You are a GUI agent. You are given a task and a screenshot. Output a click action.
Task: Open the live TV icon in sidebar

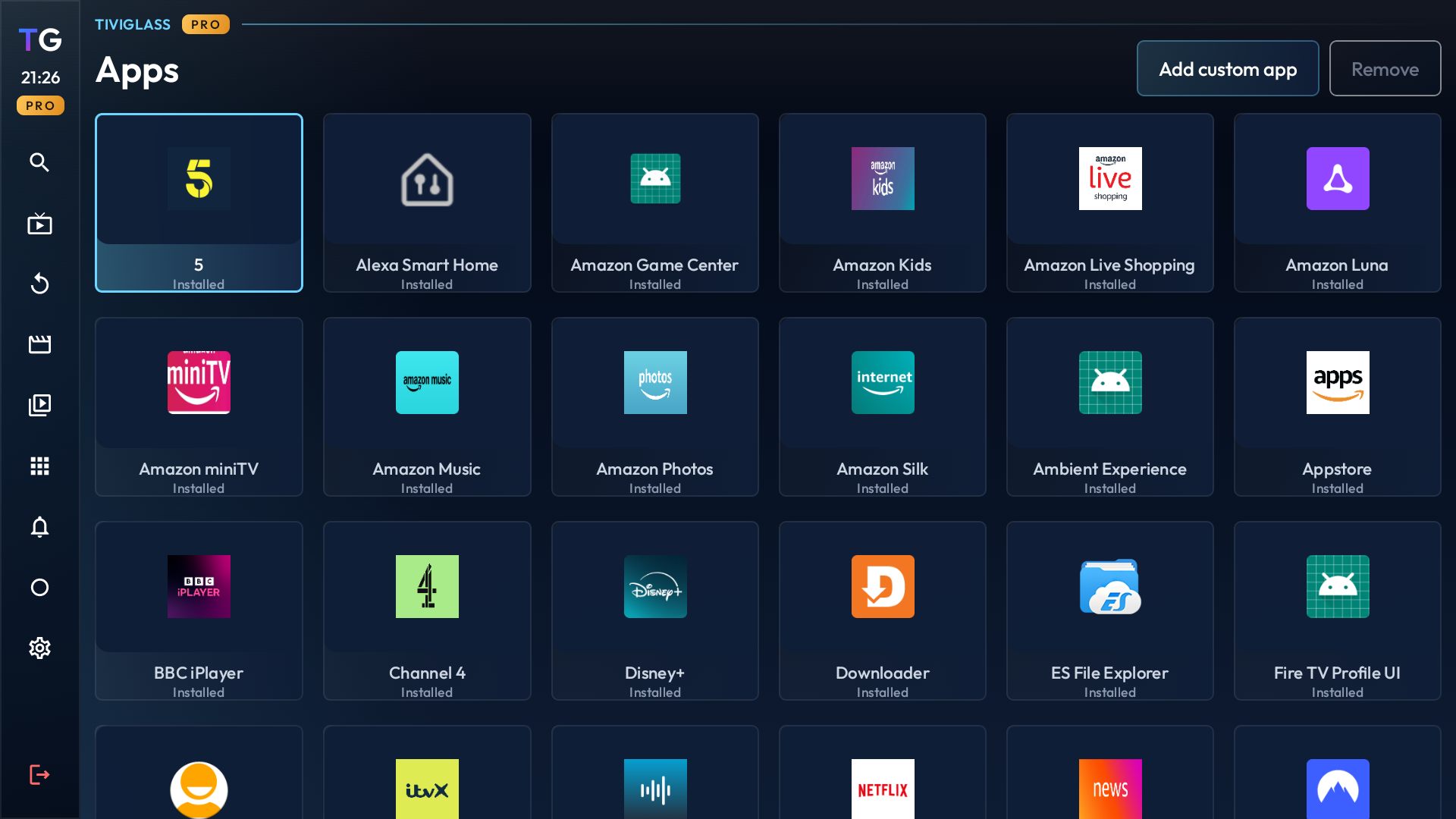[x=39, y=224]
